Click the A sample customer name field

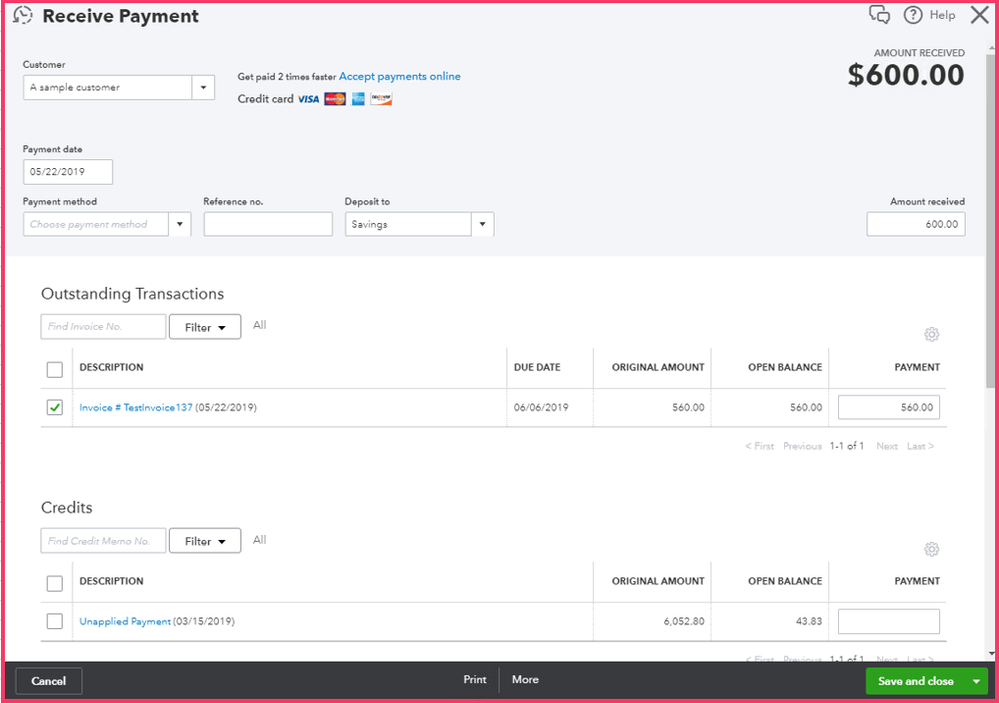pos(108,87)
